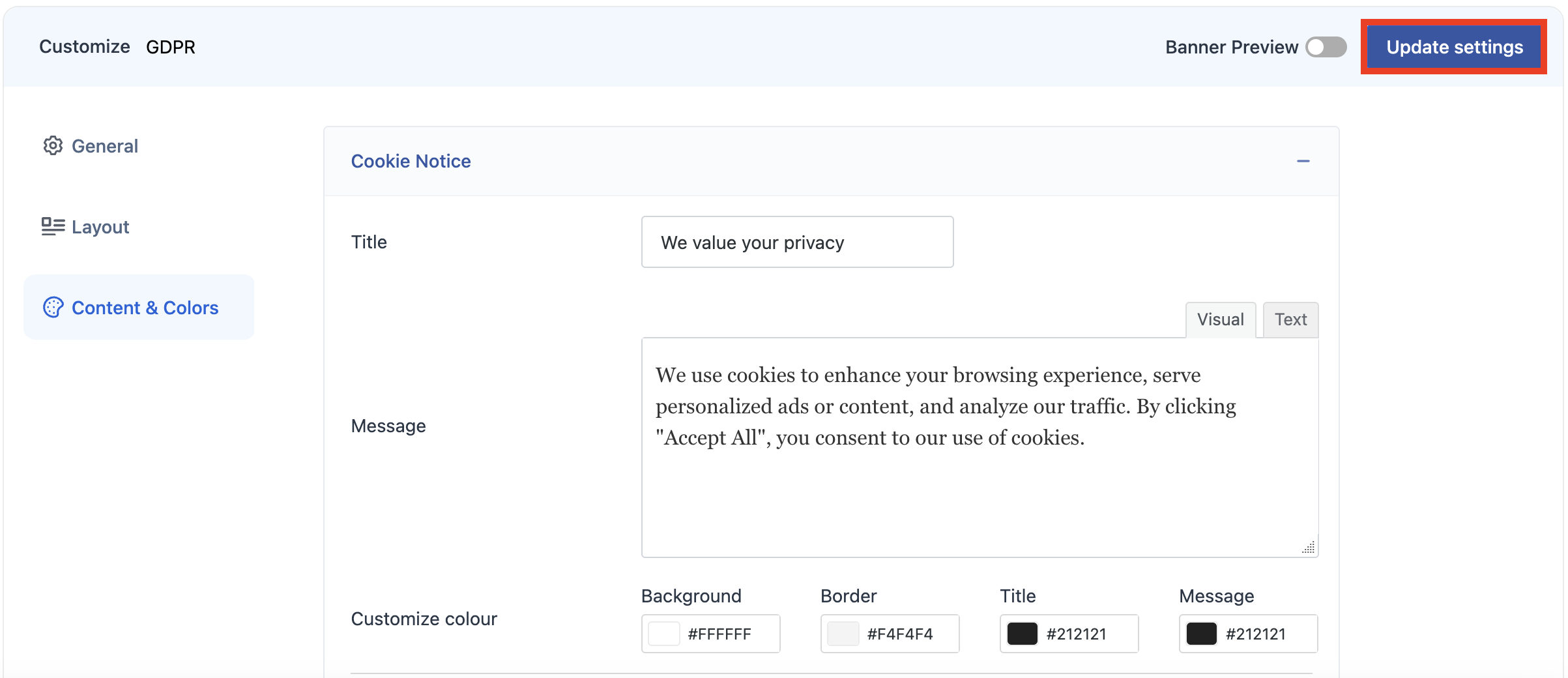Viewport: 1568px width, 678px height.
Task: Click the Banner Preview label
Action: tap(1231, 47)
